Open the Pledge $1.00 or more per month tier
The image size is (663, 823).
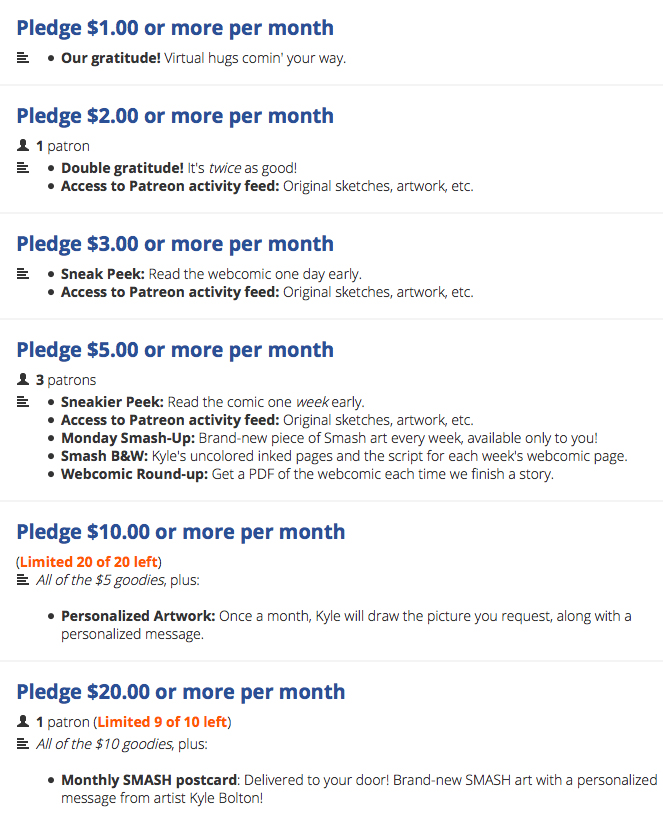(175, 28)
